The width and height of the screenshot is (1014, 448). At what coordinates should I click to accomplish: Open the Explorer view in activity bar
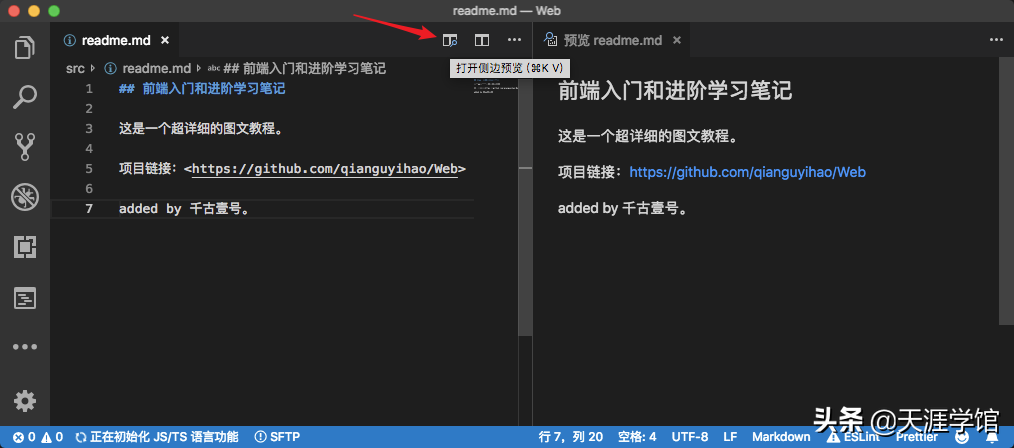[25, 48]
